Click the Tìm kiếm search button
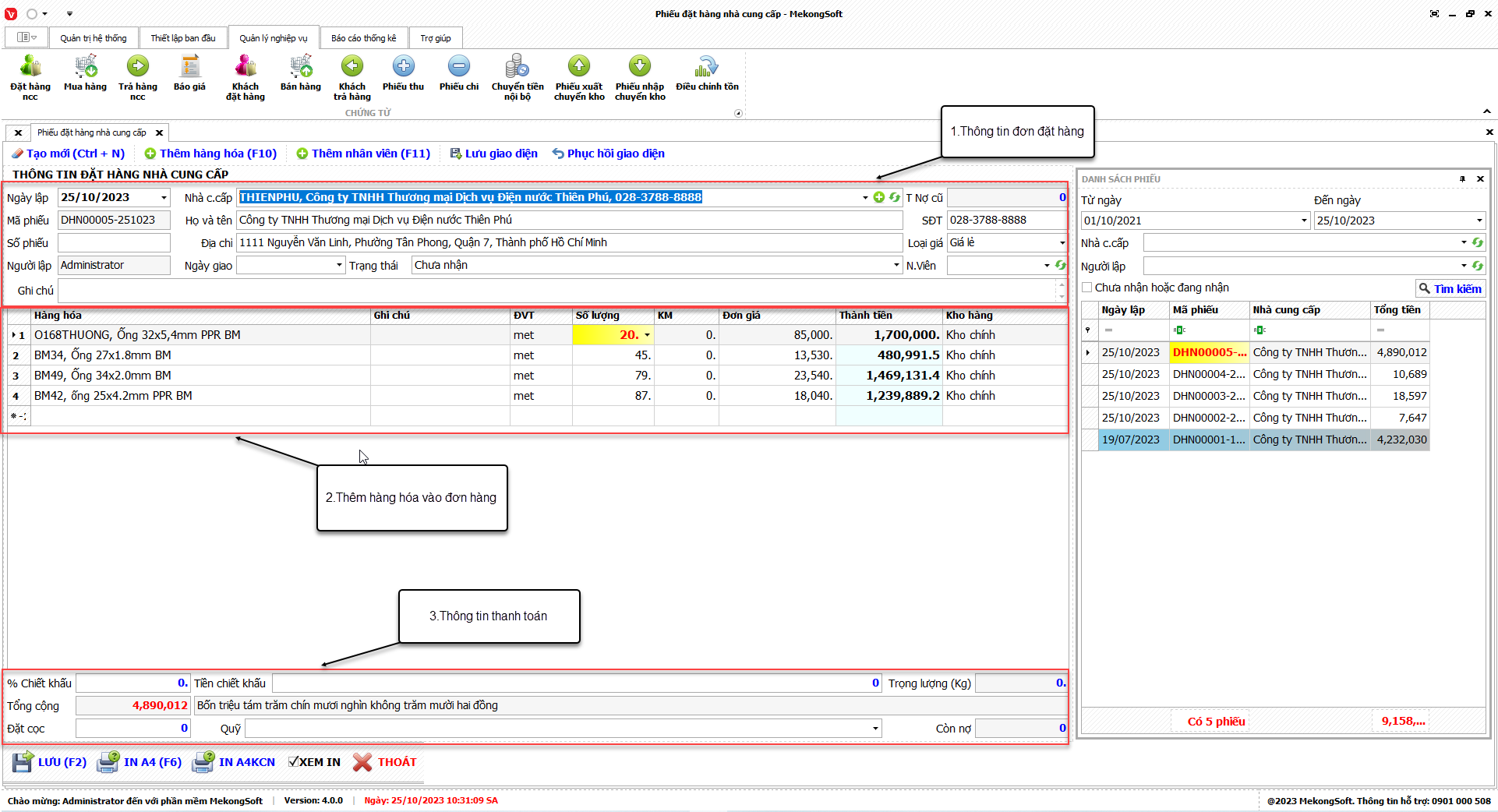The image size is (1498, 812). [1450, 289]
